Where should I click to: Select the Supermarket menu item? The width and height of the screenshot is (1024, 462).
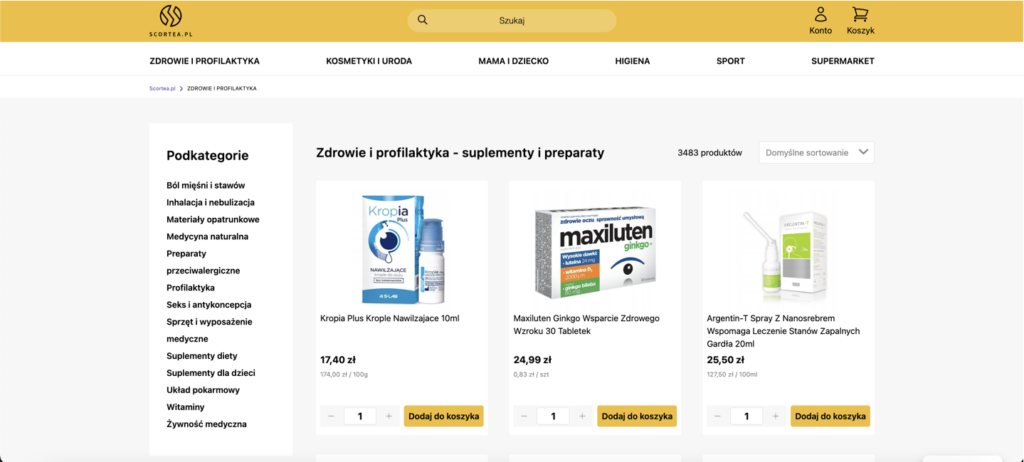(842, 61)
